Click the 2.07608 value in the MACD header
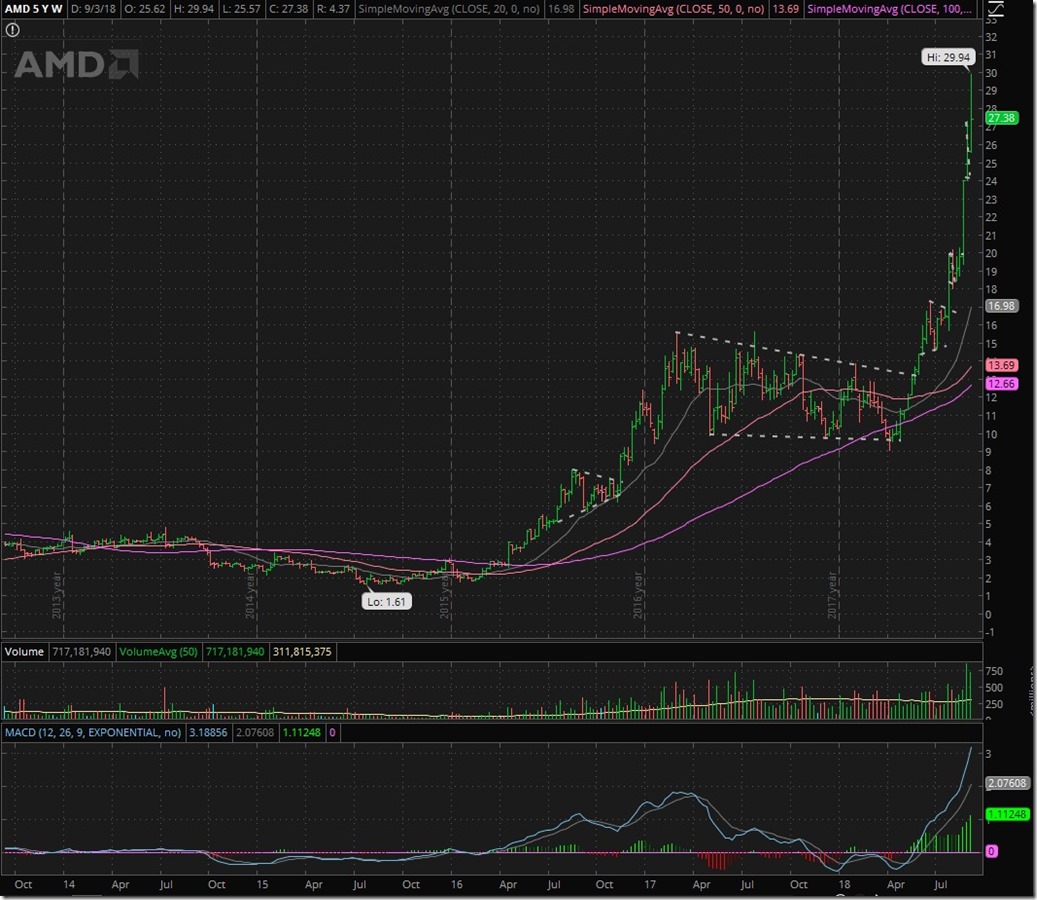The height and width of the screenshot is (900, 1037). click(255, 733)
